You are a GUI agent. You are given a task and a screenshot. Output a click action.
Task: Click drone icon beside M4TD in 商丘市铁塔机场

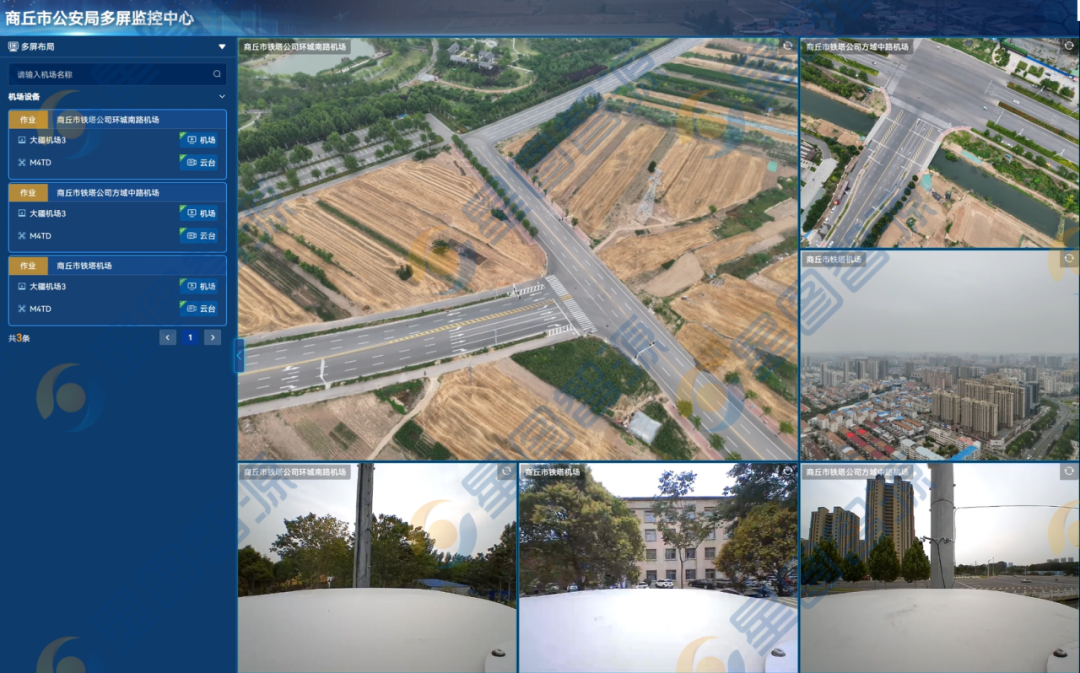tap(21, 309)
